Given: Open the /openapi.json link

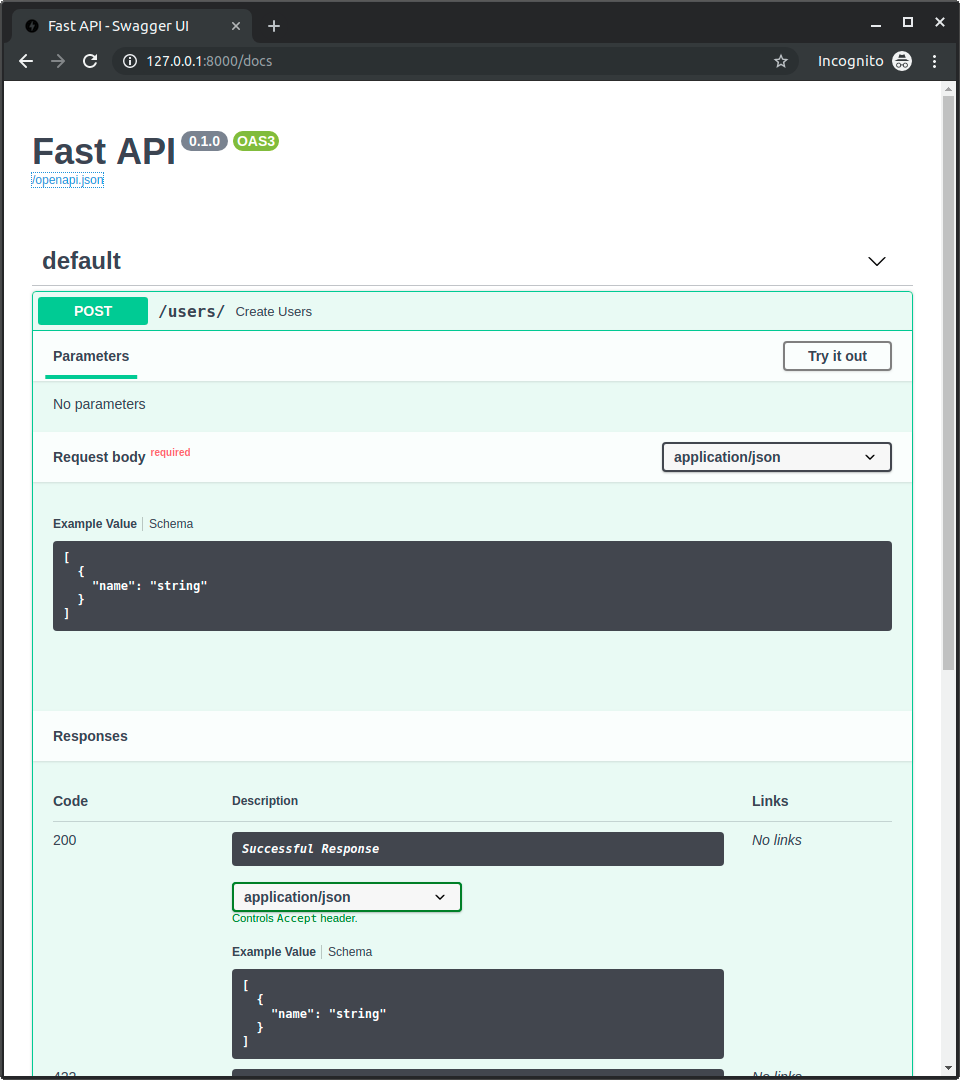Looking at the screenshot, I should click(x=67, y=180).
